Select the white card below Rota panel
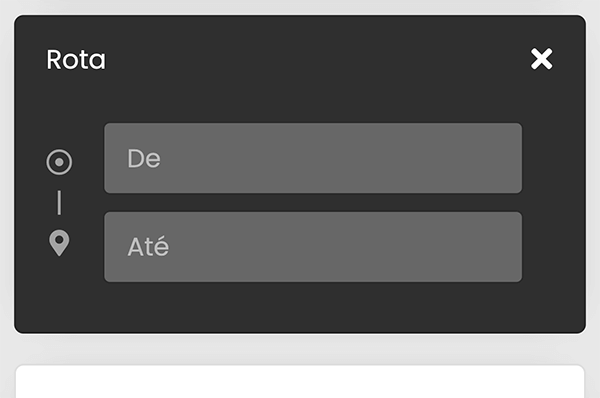This screenshot has height=398, width=600. click(x=300, y=382)
